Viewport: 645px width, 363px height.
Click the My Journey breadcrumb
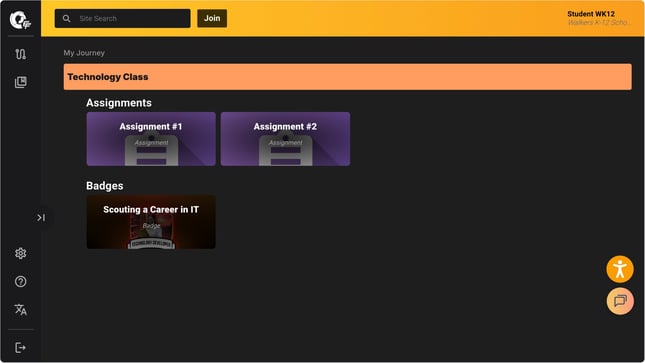pos(84,53)
